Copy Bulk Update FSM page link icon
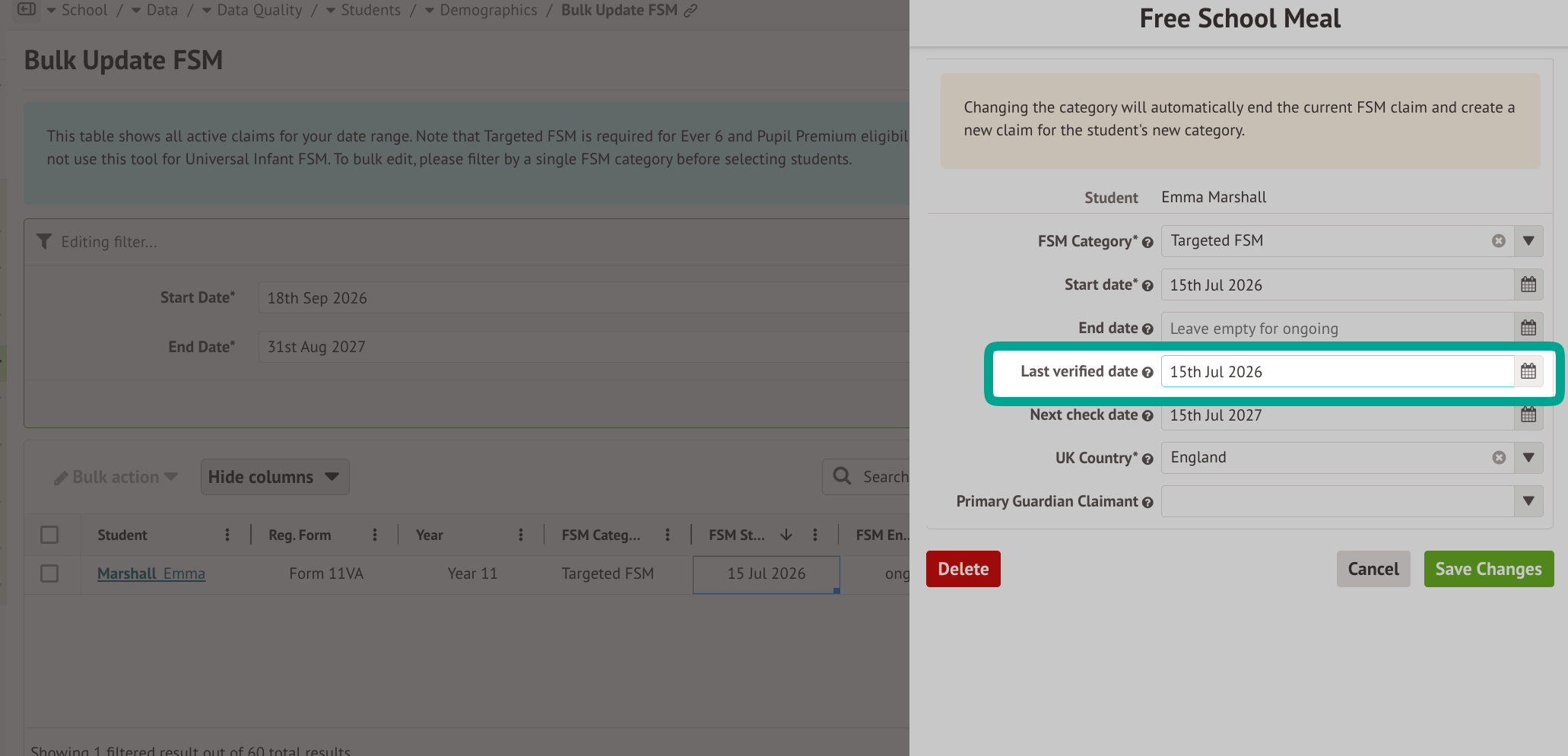This screenshot has width=1568, height=756. pyautogui.click(x=690, y=11)
